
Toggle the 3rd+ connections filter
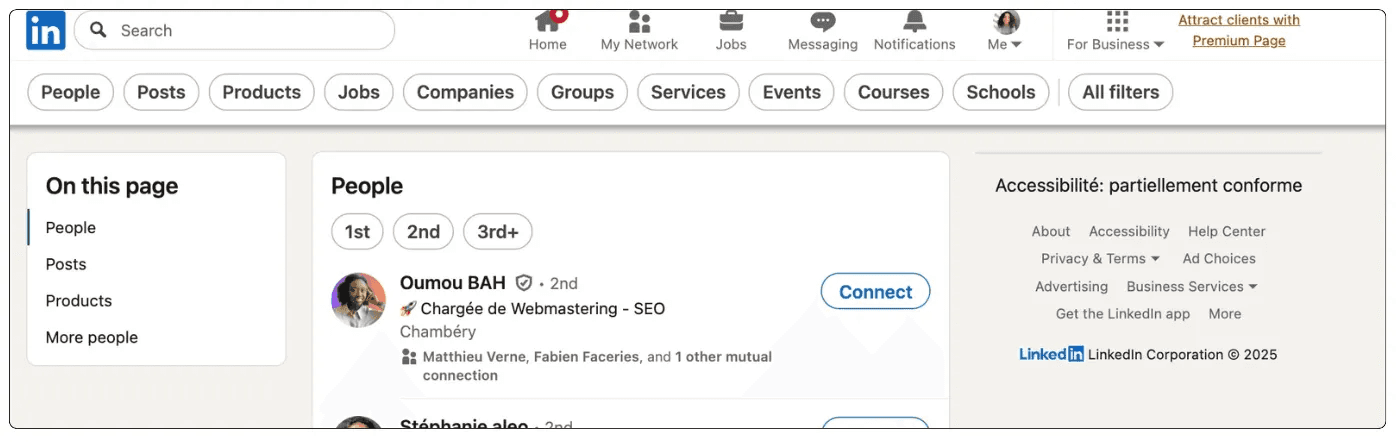[x=498, y=232]
